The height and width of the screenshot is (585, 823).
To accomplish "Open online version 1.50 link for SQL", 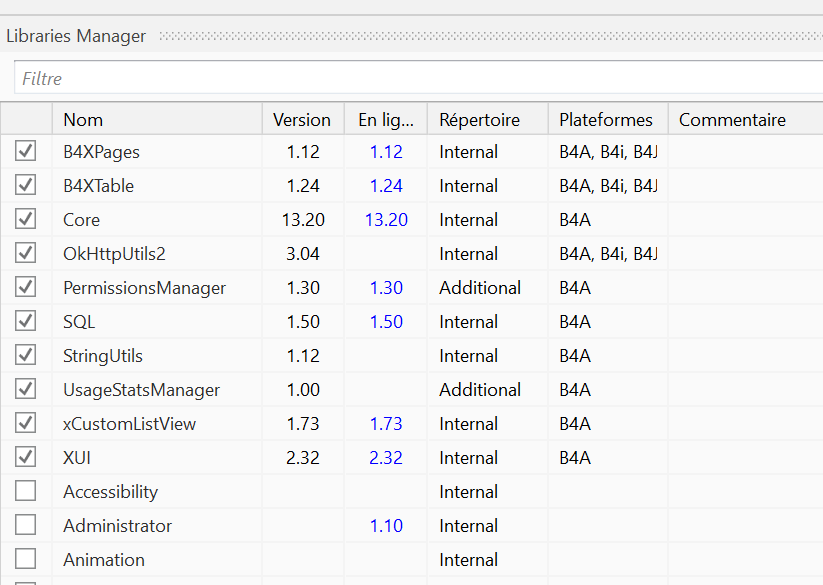I will click(386, 322).
